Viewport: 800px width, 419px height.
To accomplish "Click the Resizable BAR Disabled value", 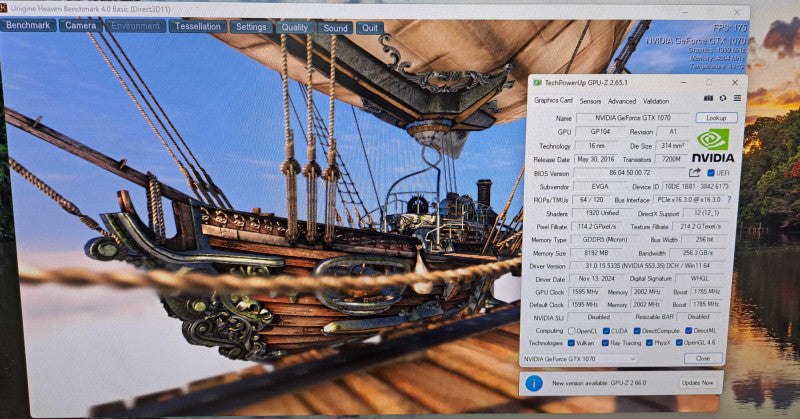I will point(699,317).
